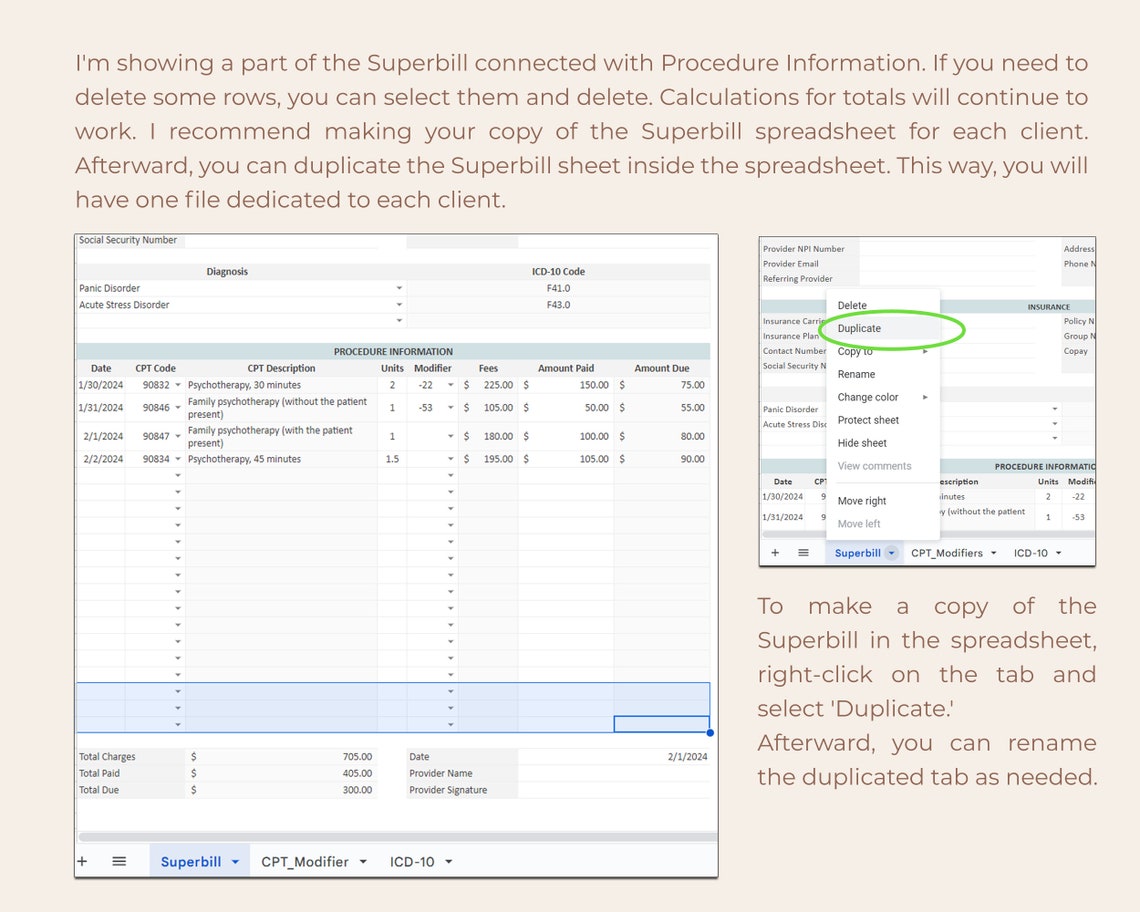The width and height of the screenshot is (1140, 912).
Task: Open the sheets list icon in the right-side screenshot
Action: pyautogui.click(x=802, y=552)
